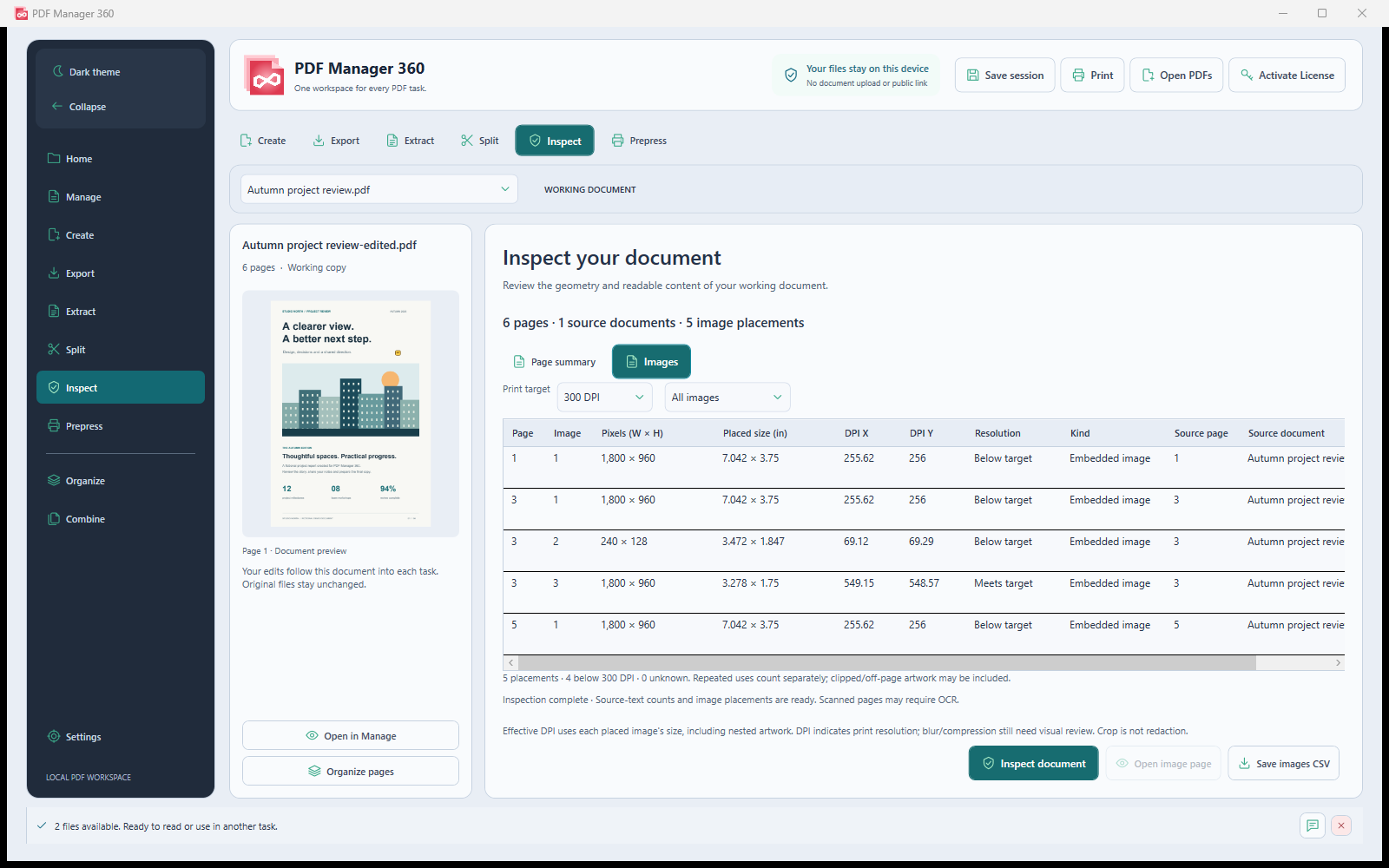Open the 300 DPI print target dropdown
This screenshot has height=868, width=1389.
pyautogui.click(x=605, y=398)
